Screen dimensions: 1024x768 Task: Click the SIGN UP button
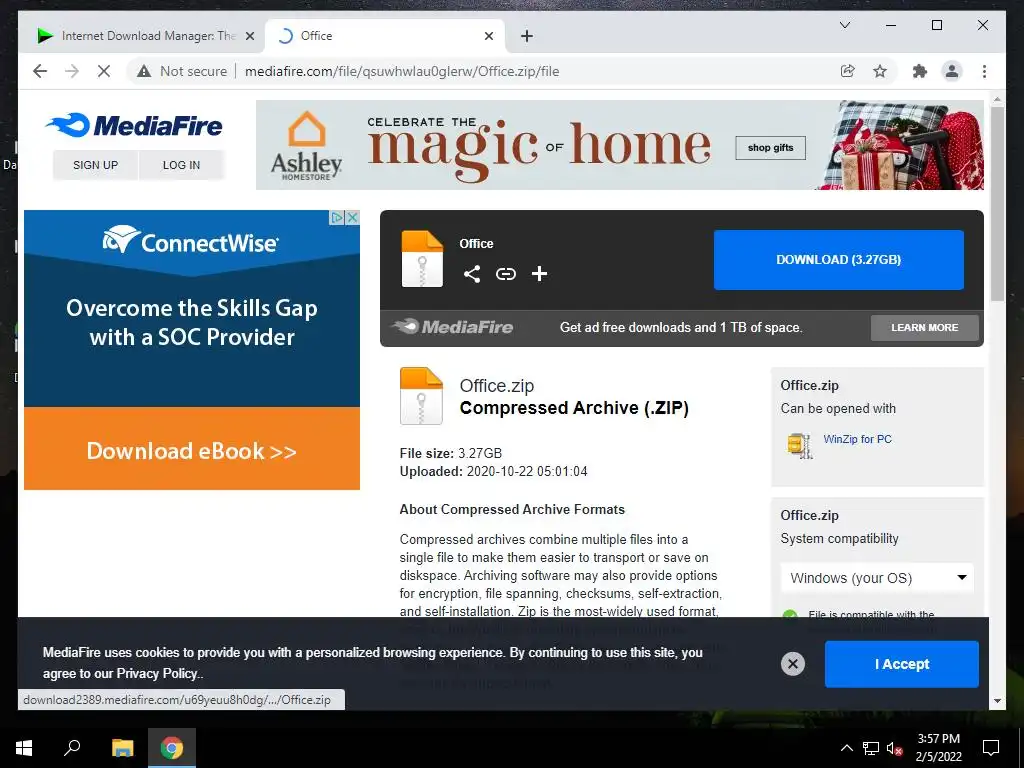pos(95,165)
